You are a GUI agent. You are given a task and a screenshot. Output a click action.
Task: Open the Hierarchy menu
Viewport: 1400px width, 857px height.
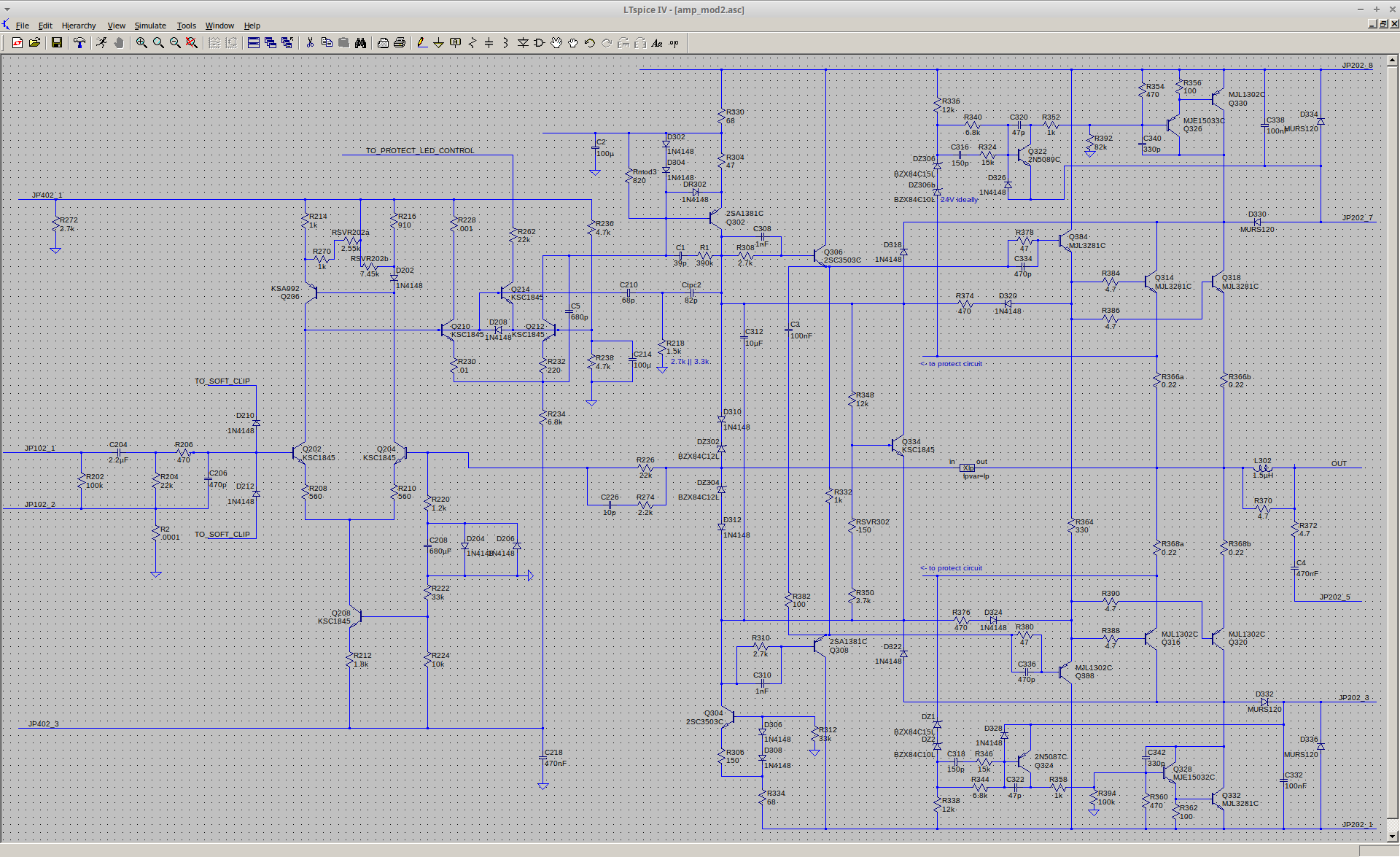pyautogui.click(x=79, y=26)
